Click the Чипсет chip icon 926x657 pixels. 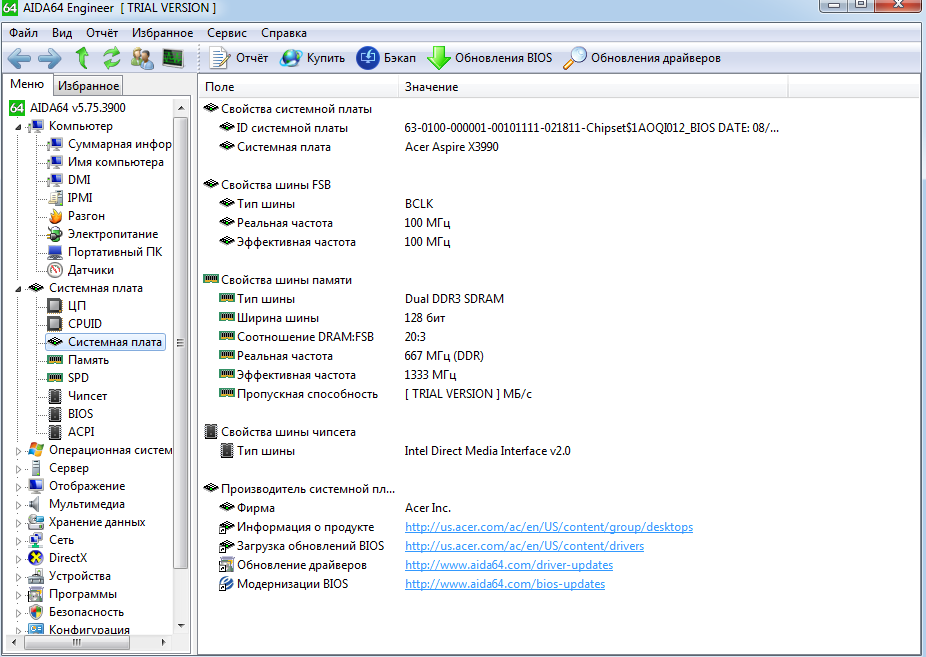55,396
